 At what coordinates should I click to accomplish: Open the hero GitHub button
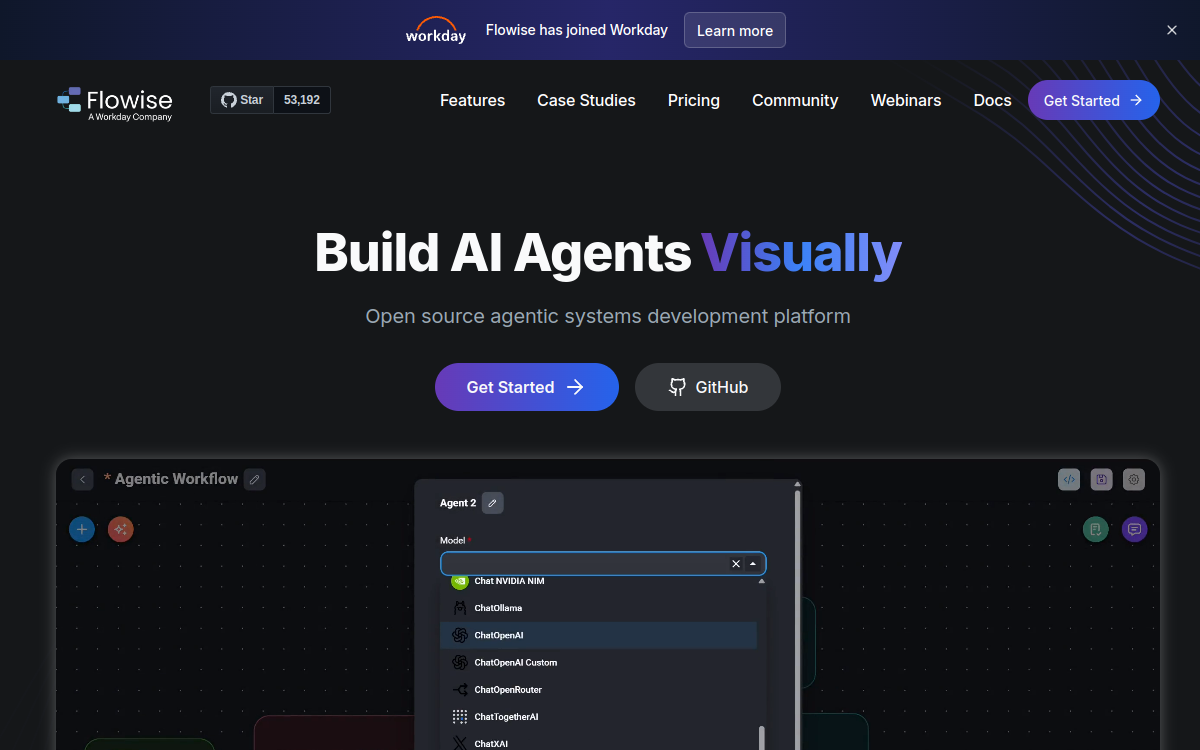point(708,387)
